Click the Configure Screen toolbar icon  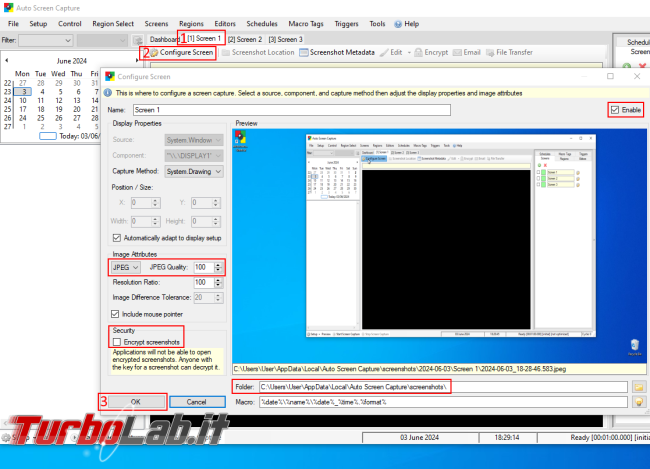tap(154, 53)
